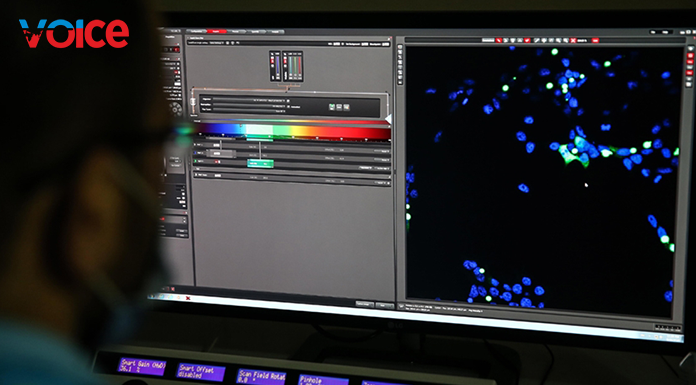Toggle the checkbox beside the top slider row
Viewport: 696px width, 385px height.
(288, 101)
